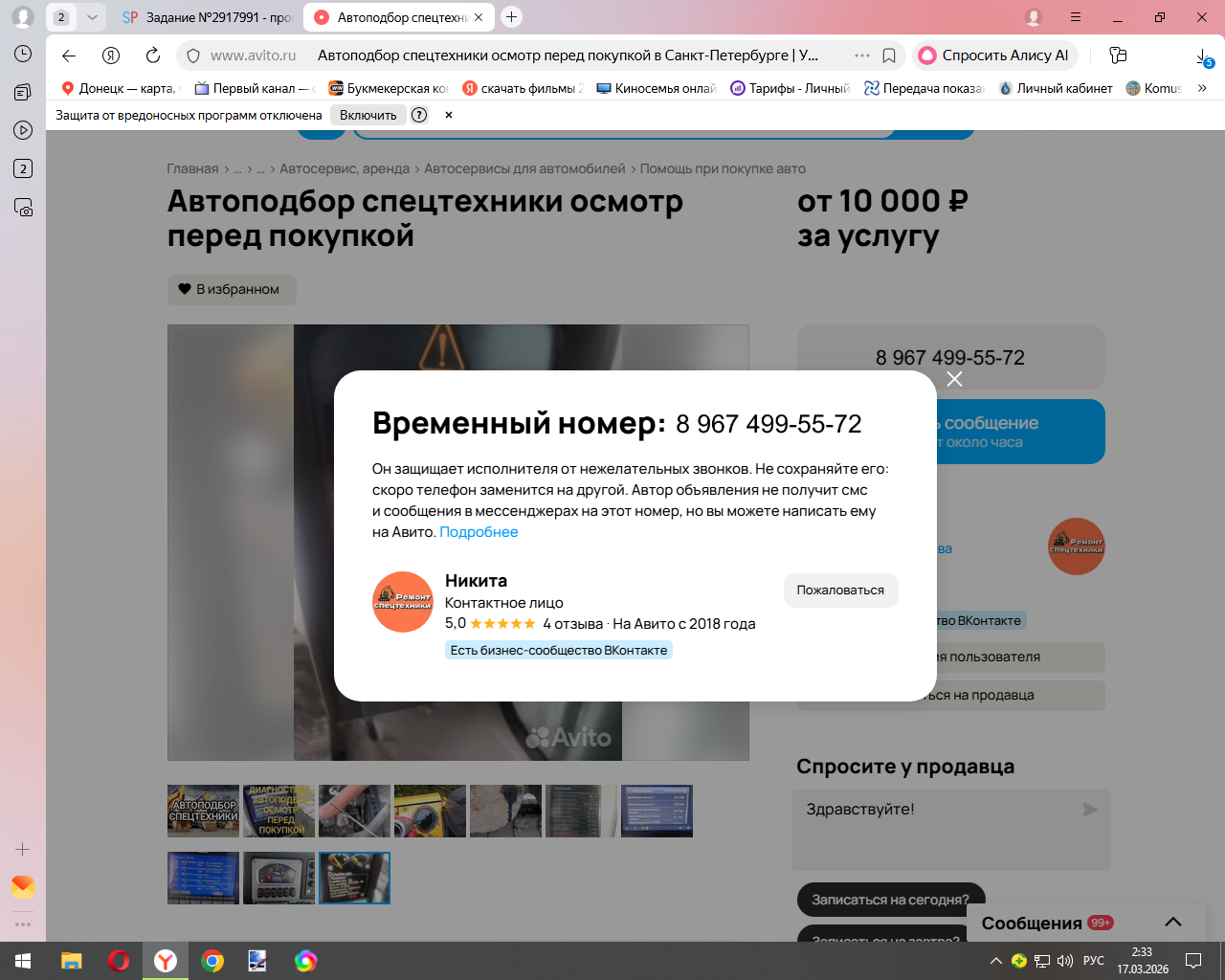Open browsing history clock icon in sidebar
1225x980 pixels.
click(x=23, y=55)
